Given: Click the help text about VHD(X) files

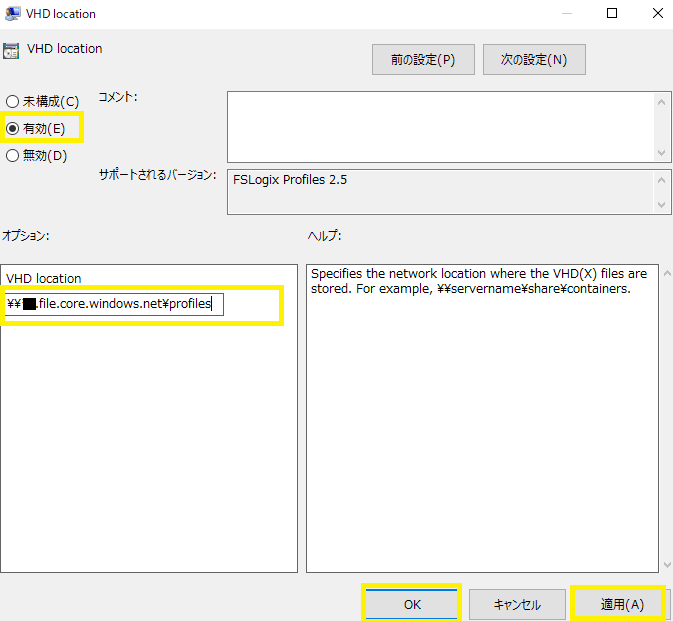Looking at the screenshot, I should pos(479,281).
